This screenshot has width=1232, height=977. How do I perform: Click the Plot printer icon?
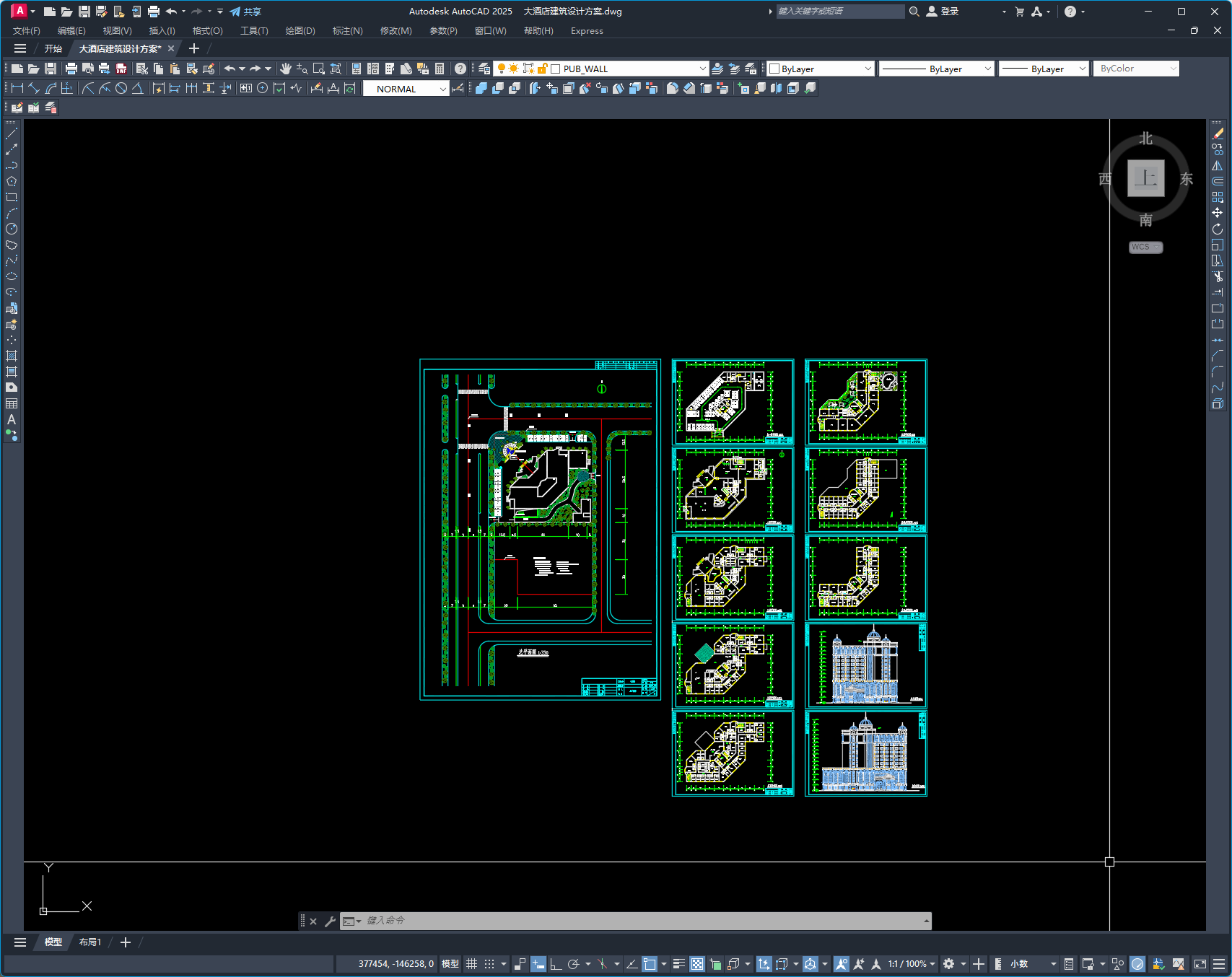pos(71,69)
